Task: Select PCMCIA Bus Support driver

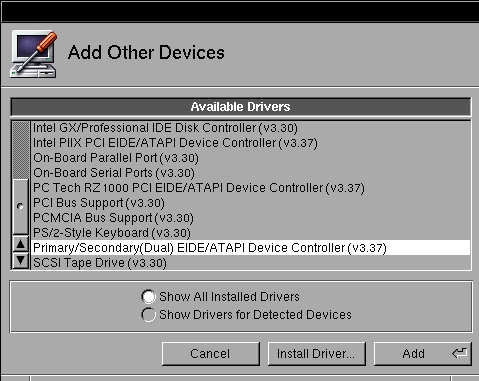Action: pos(251,218)
